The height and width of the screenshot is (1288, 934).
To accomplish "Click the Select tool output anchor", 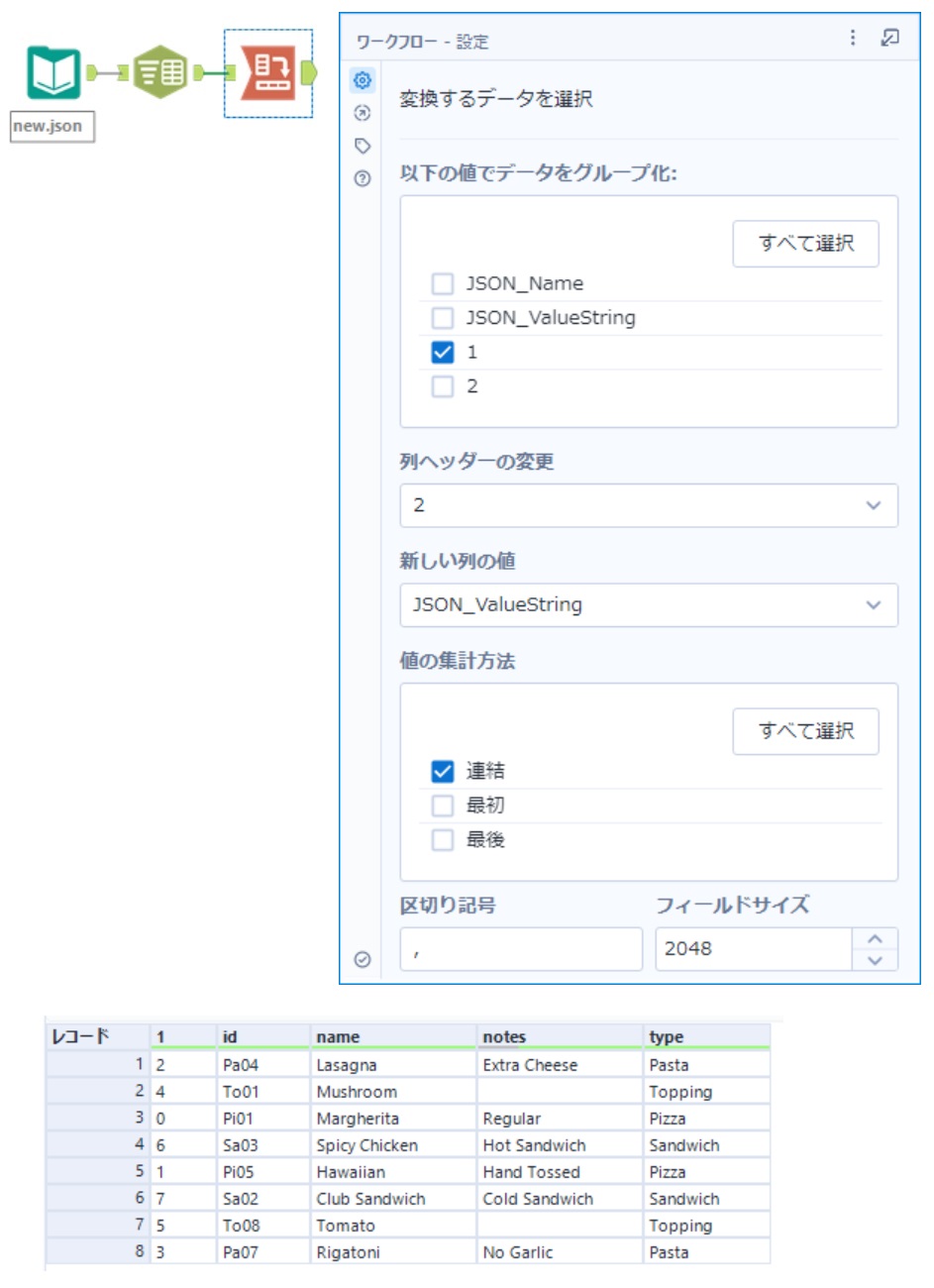I will 199,72.
